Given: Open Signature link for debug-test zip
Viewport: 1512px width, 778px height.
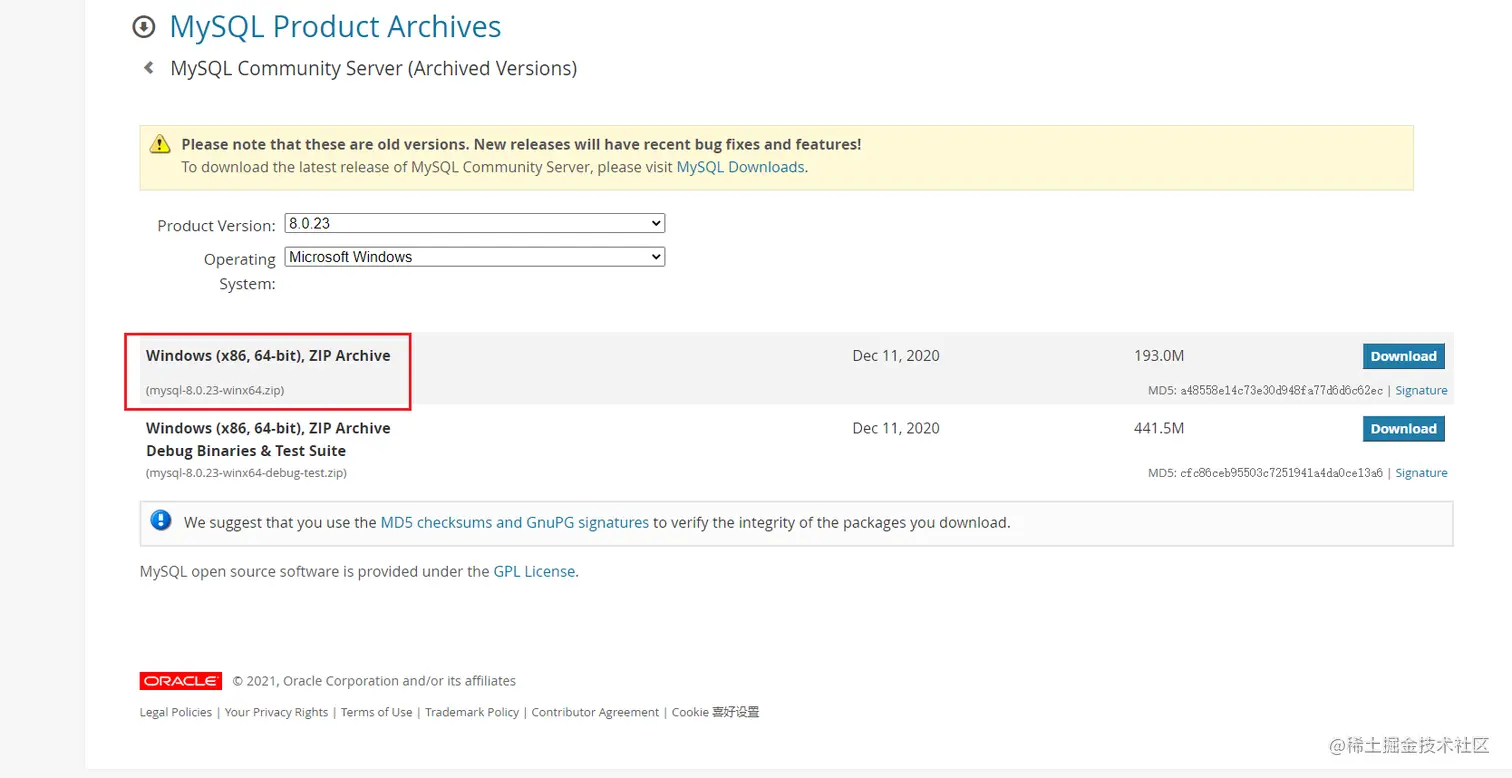Looking at the screenshot, I should [x=1421, y=473].
